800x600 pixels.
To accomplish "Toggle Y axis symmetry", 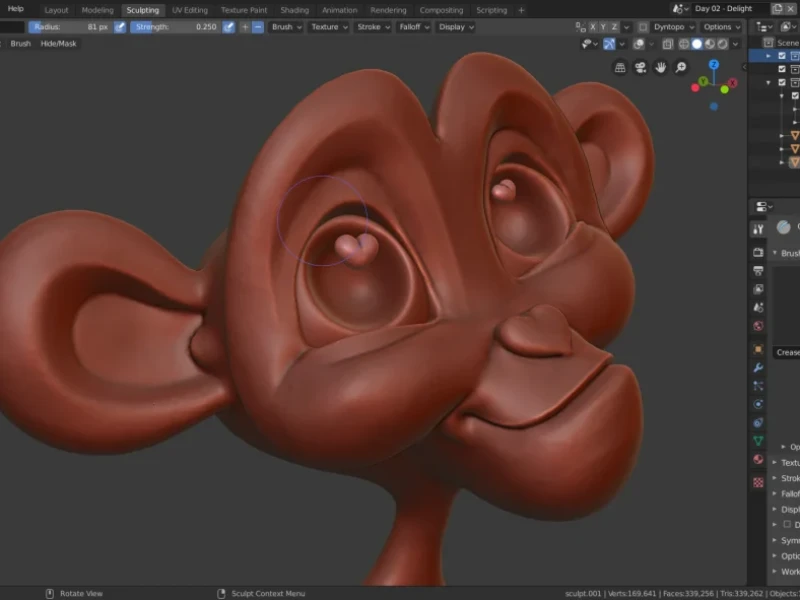I will [604, 27].
